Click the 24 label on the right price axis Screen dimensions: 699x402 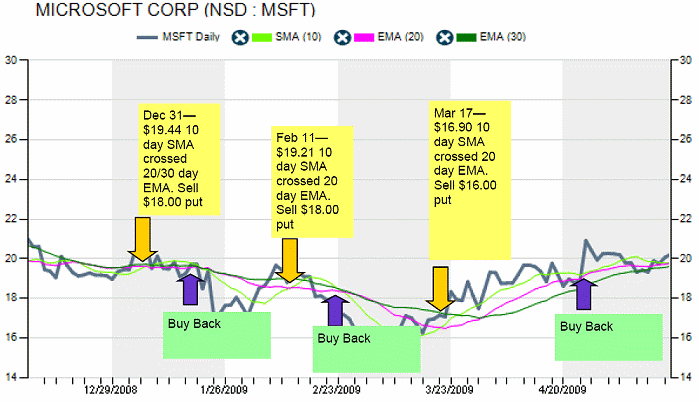click(x=686, y=179)
